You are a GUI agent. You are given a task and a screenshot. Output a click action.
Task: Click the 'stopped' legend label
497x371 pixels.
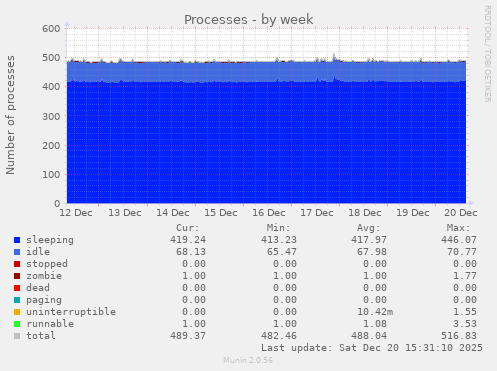47,264
